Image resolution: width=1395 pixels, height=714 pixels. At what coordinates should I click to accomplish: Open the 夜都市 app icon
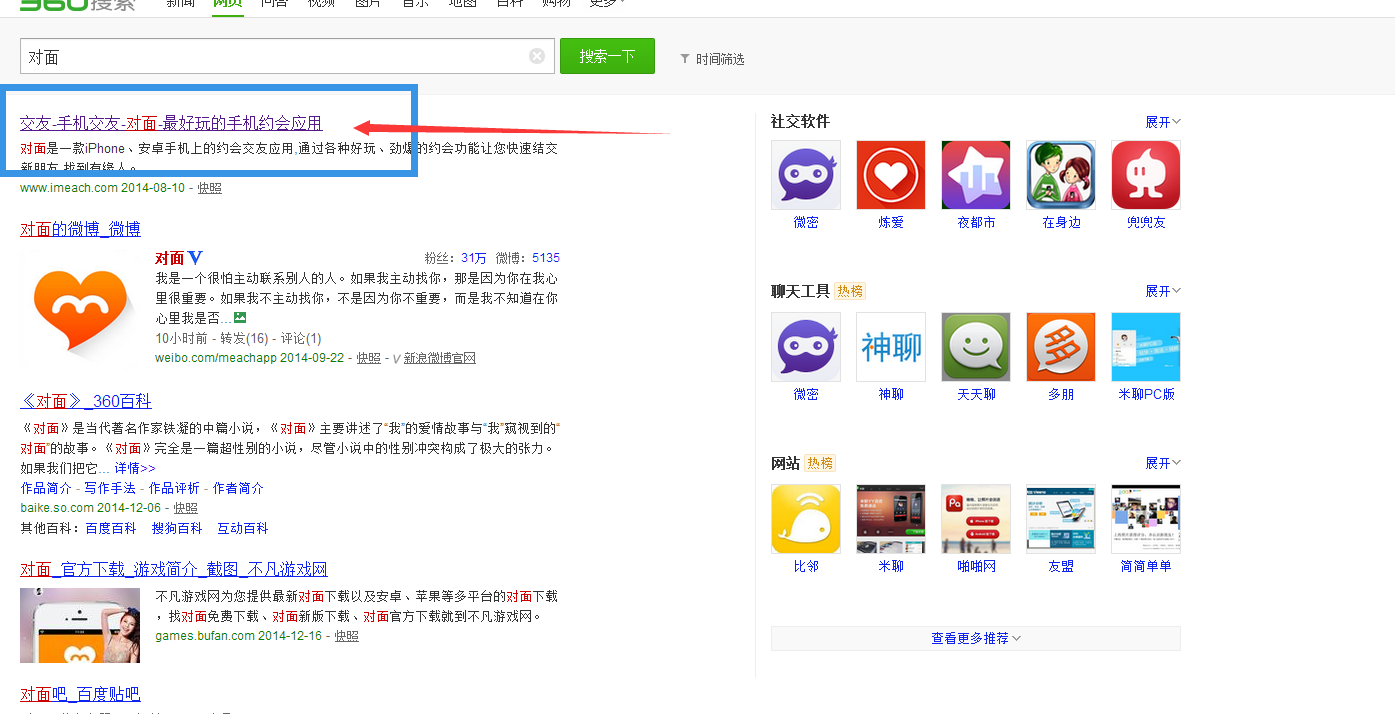pyautogui.click(x=976, y=175)
